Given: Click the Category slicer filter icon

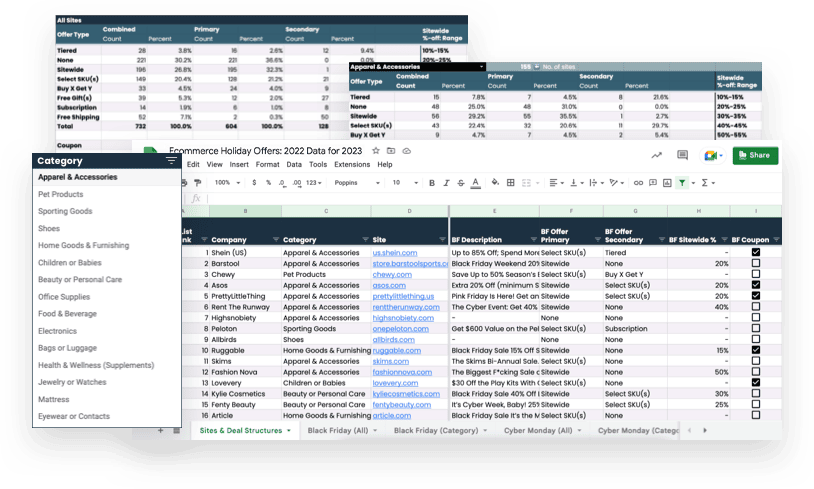Looking at the screenshot, I should tap(171, 160).
